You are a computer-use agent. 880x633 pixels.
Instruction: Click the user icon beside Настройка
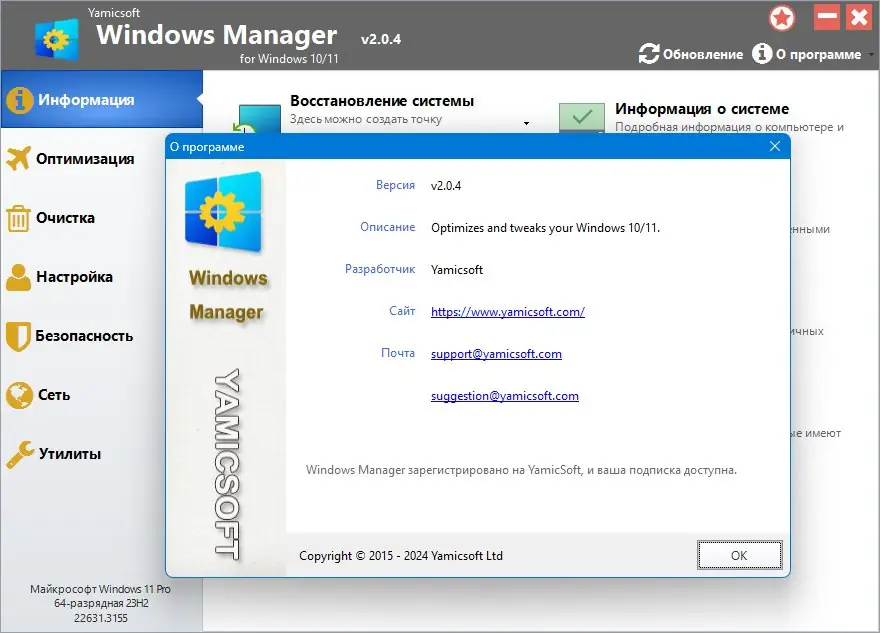point(18,277)
